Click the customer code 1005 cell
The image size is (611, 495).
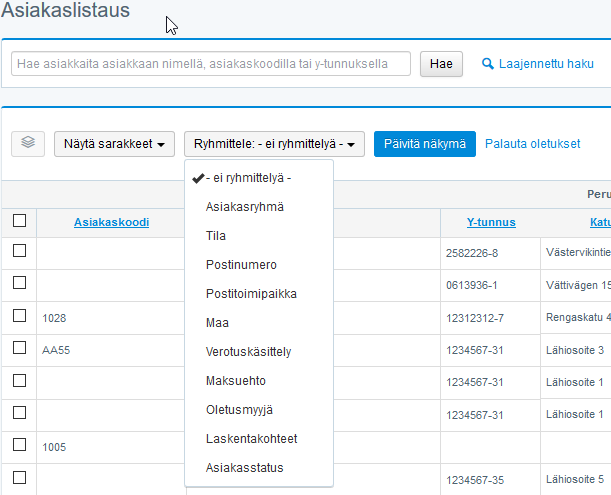pos(111,447)
